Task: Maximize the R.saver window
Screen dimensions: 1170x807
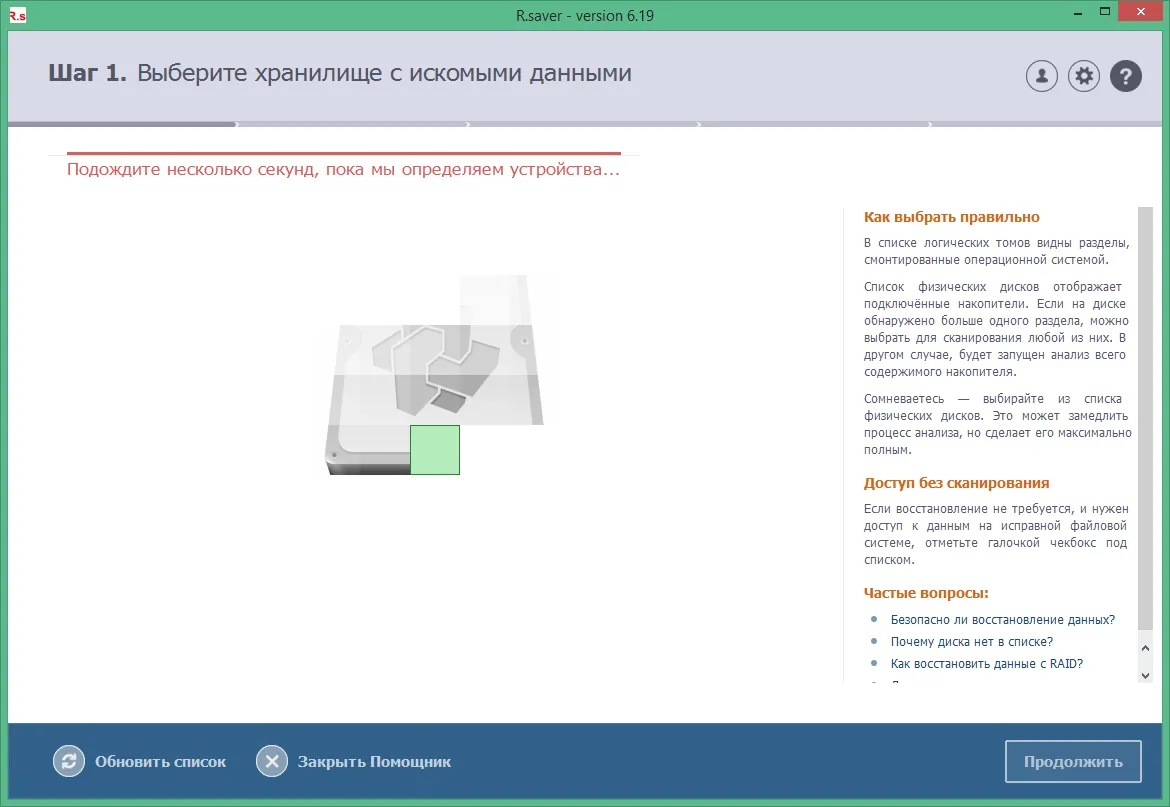Action: (1105, 11)
